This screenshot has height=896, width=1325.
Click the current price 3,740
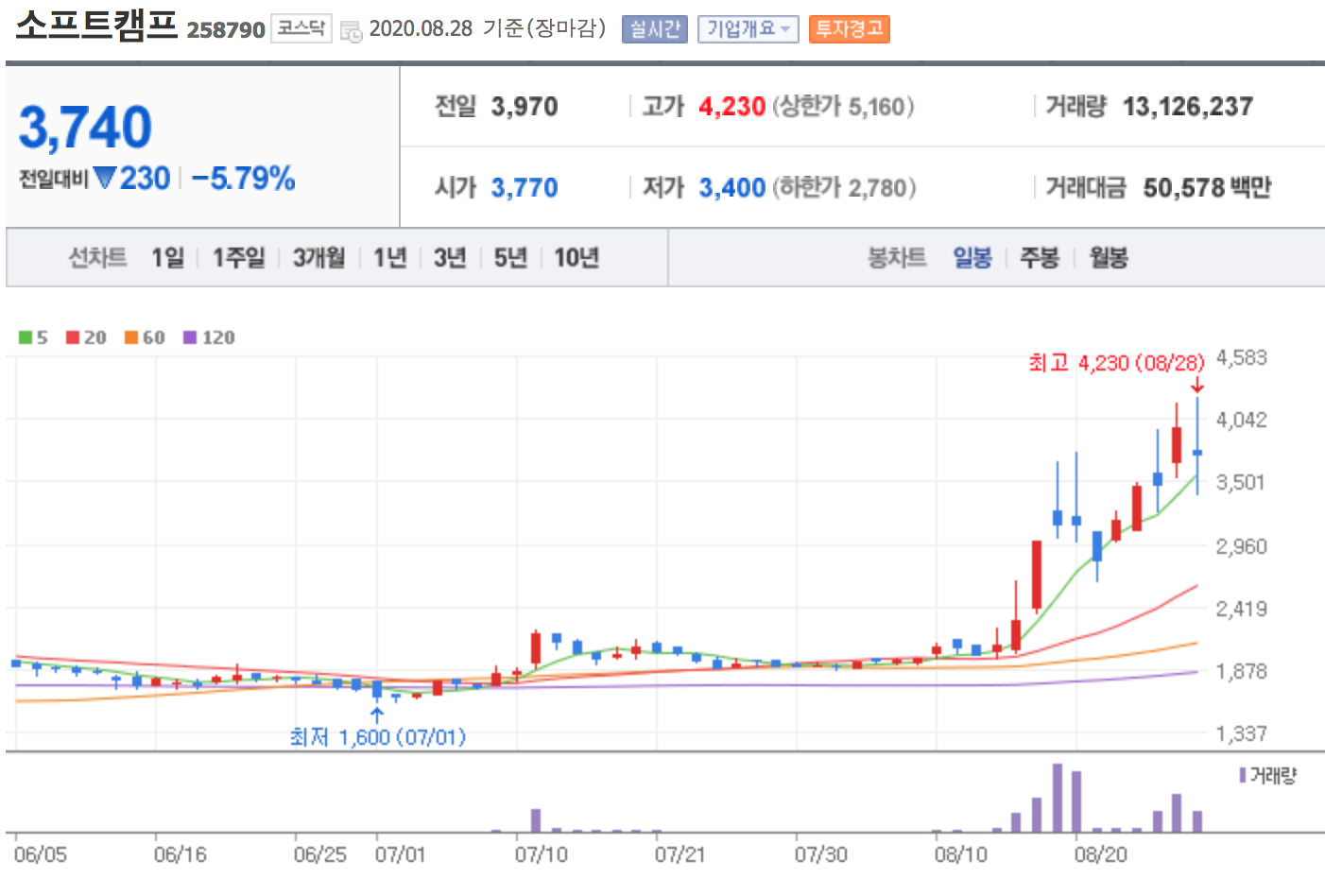point(85,127)
